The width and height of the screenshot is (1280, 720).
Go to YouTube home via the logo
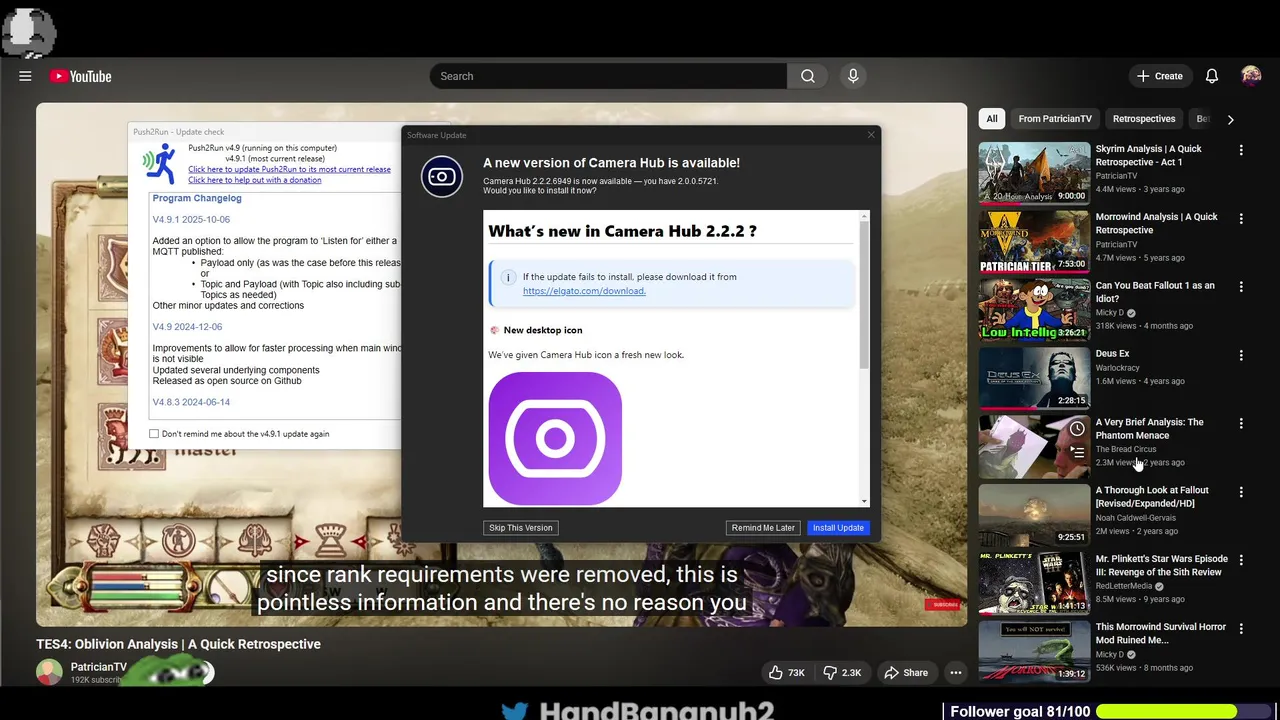pos(80,76)
